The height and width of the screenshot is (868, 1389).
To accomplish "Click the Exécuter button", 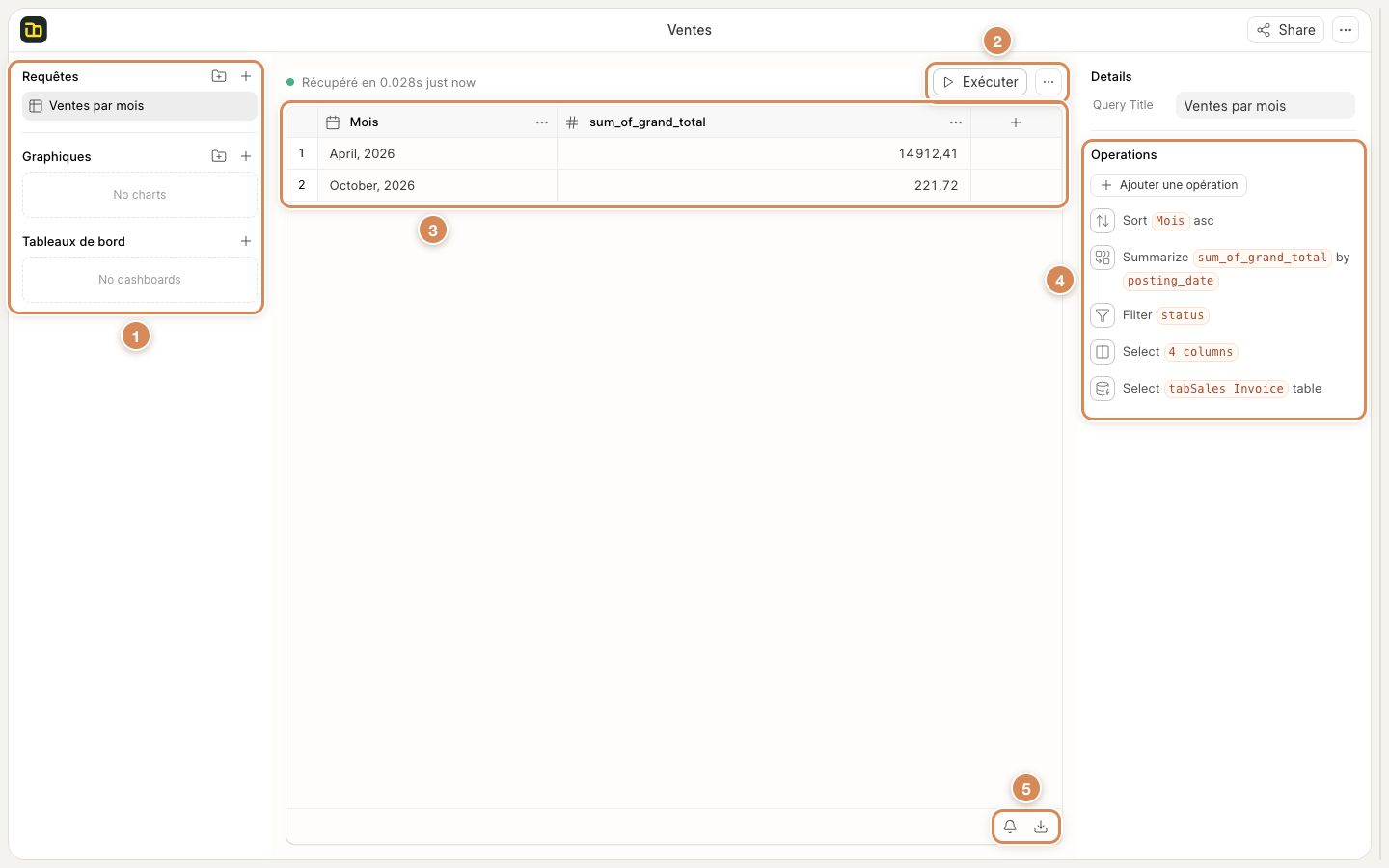I will (x=980, y=82).
